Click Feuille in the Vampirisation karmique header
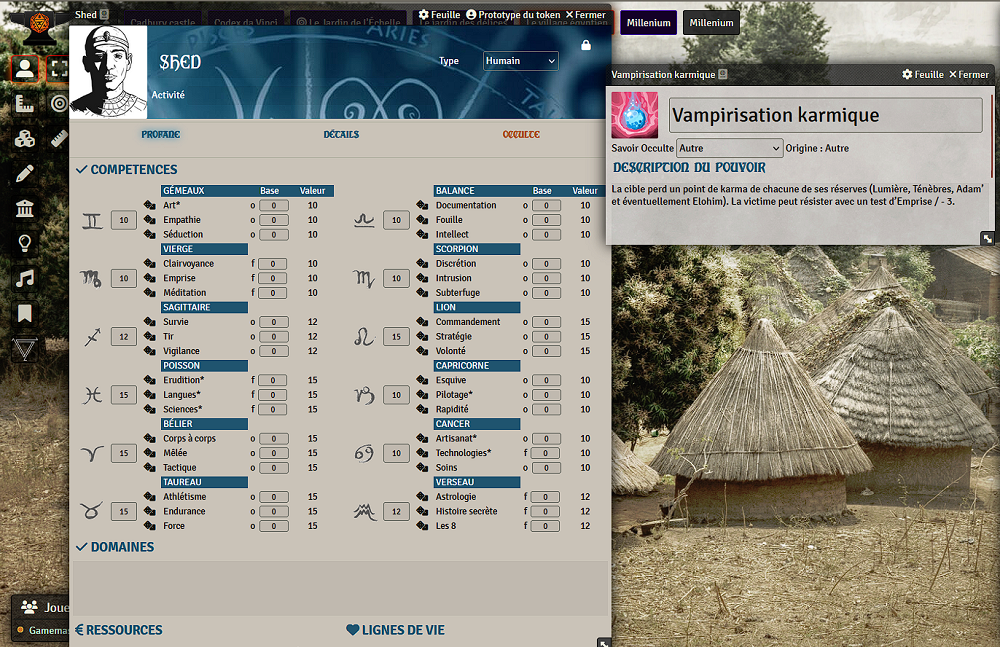The height and width of the screenshot is (647, 1000). coord(922,74)
